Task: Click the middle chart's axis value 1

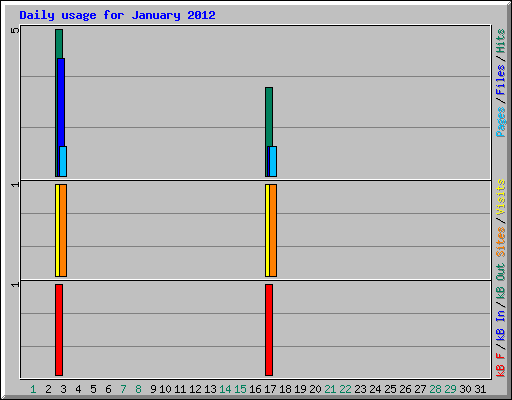Action: pyautogui.click(x=15, y=184)
